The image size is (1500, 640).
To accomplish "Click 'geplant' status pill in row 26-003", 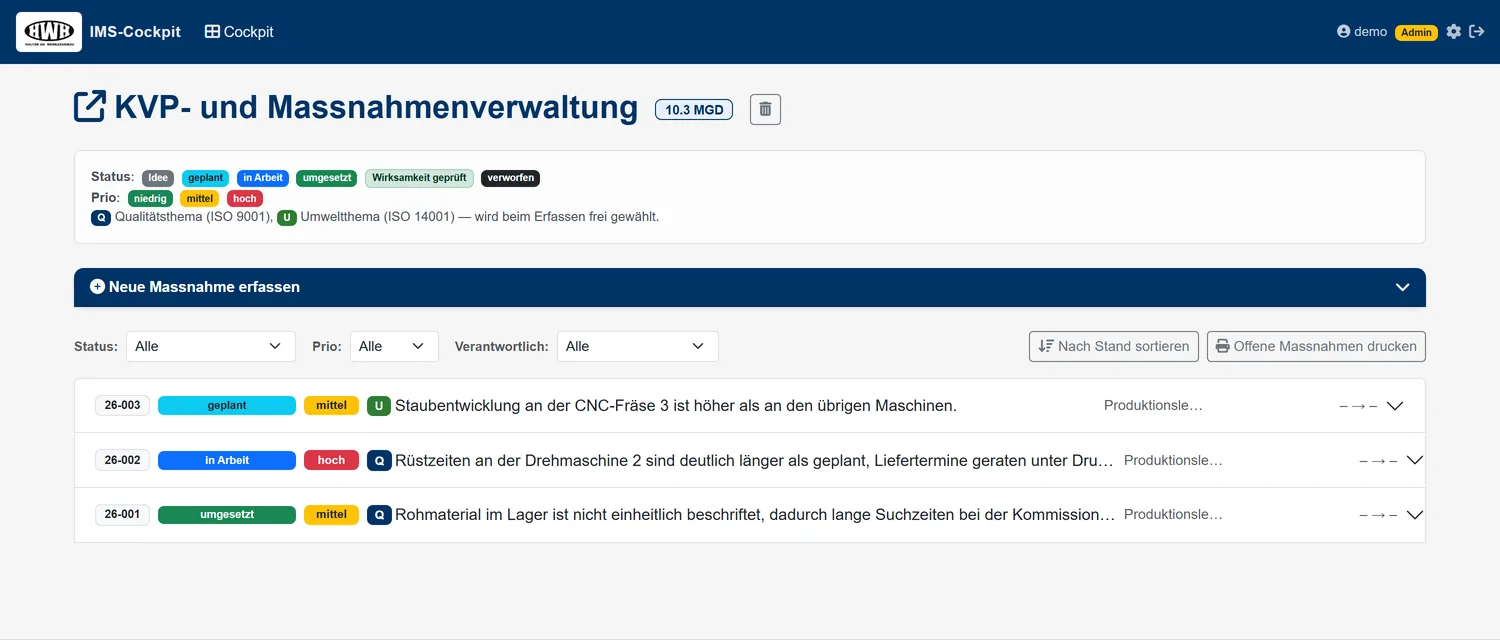I will 227,405.
